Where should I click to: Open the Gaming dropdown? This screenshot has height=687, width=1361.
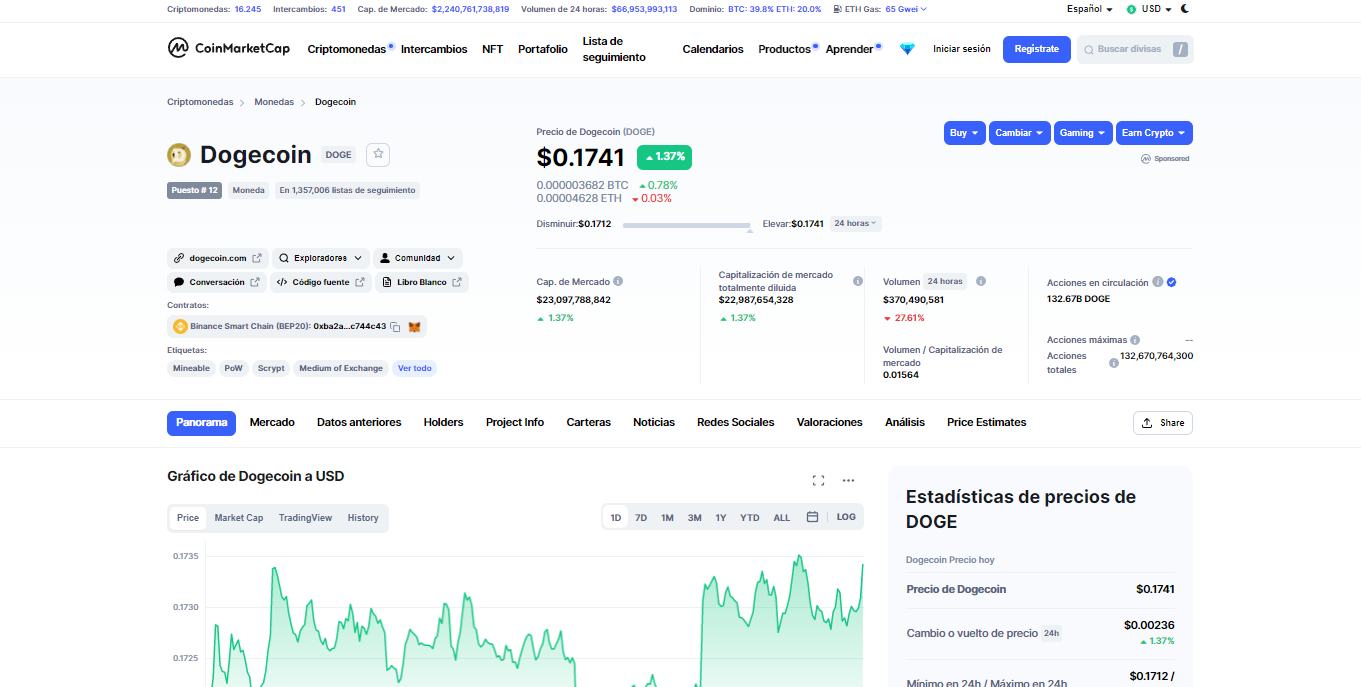point(1083,133)
